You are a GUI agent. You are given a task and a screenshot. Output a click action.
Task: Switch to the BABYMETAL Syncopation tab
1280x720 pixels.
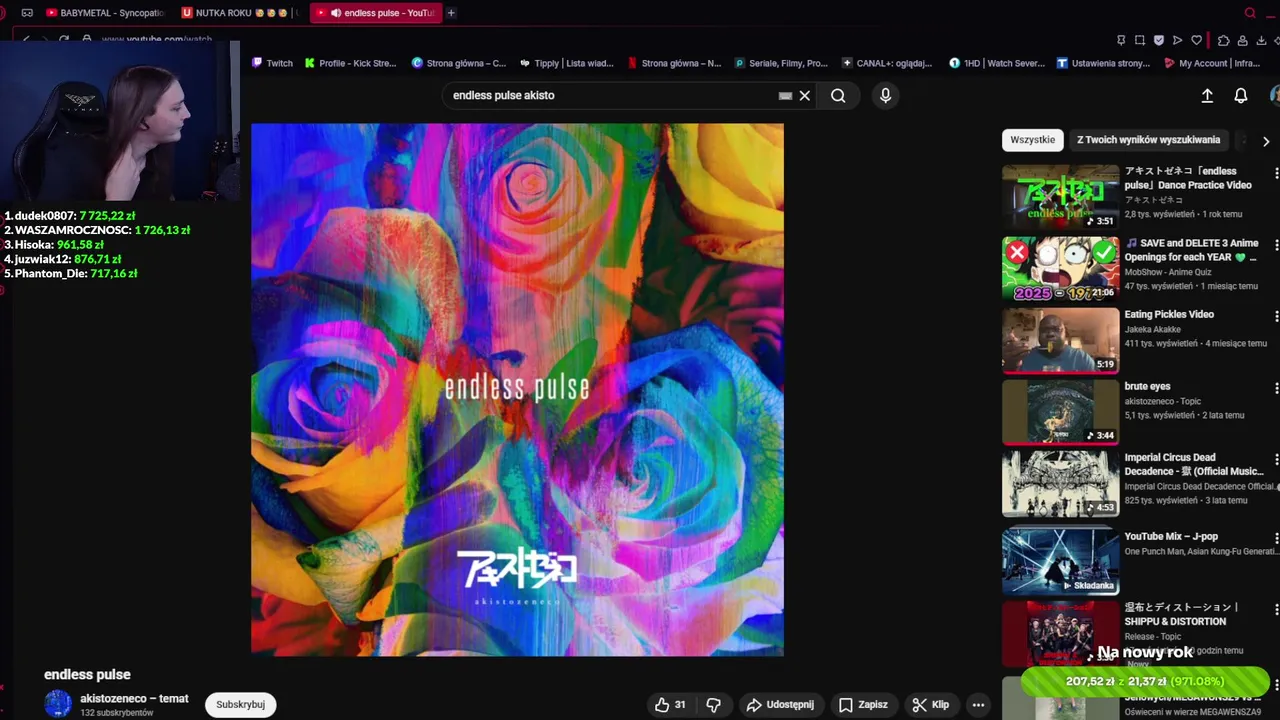(105, 13)
